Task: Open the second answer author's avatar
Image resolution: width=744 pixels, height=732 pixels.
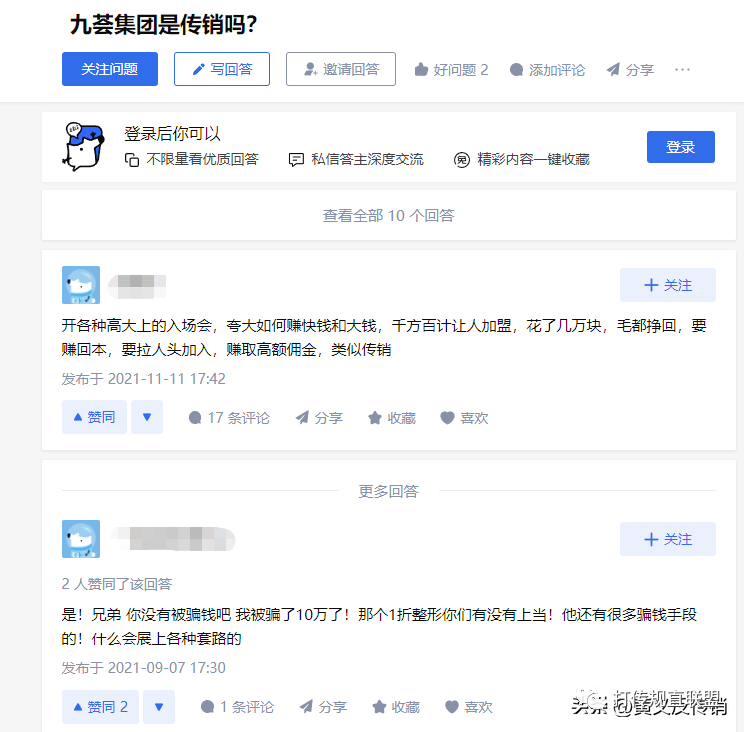Action: click(81, 539)
